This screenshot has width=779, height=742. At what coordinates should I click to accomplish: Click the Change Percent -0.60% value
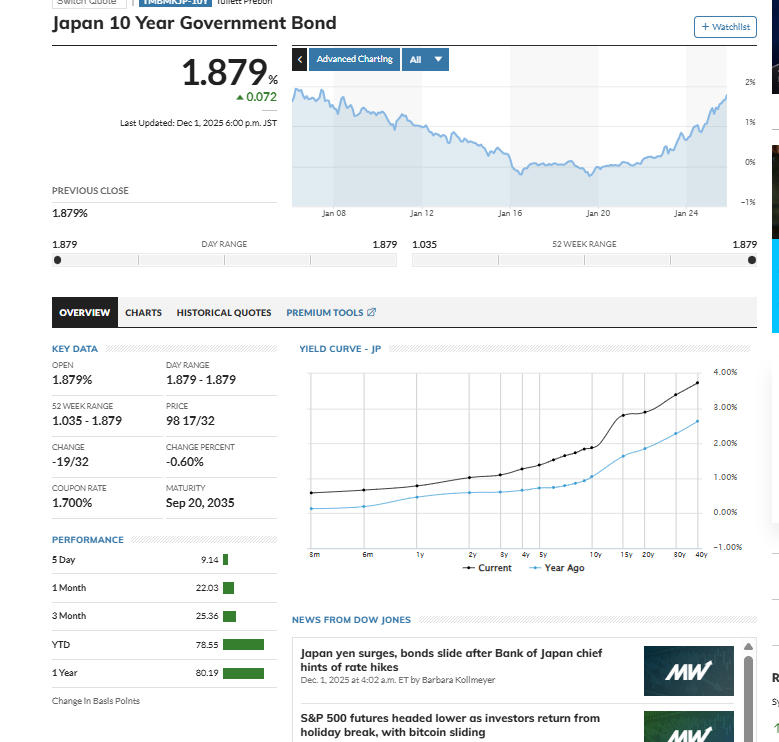point(185,462)
